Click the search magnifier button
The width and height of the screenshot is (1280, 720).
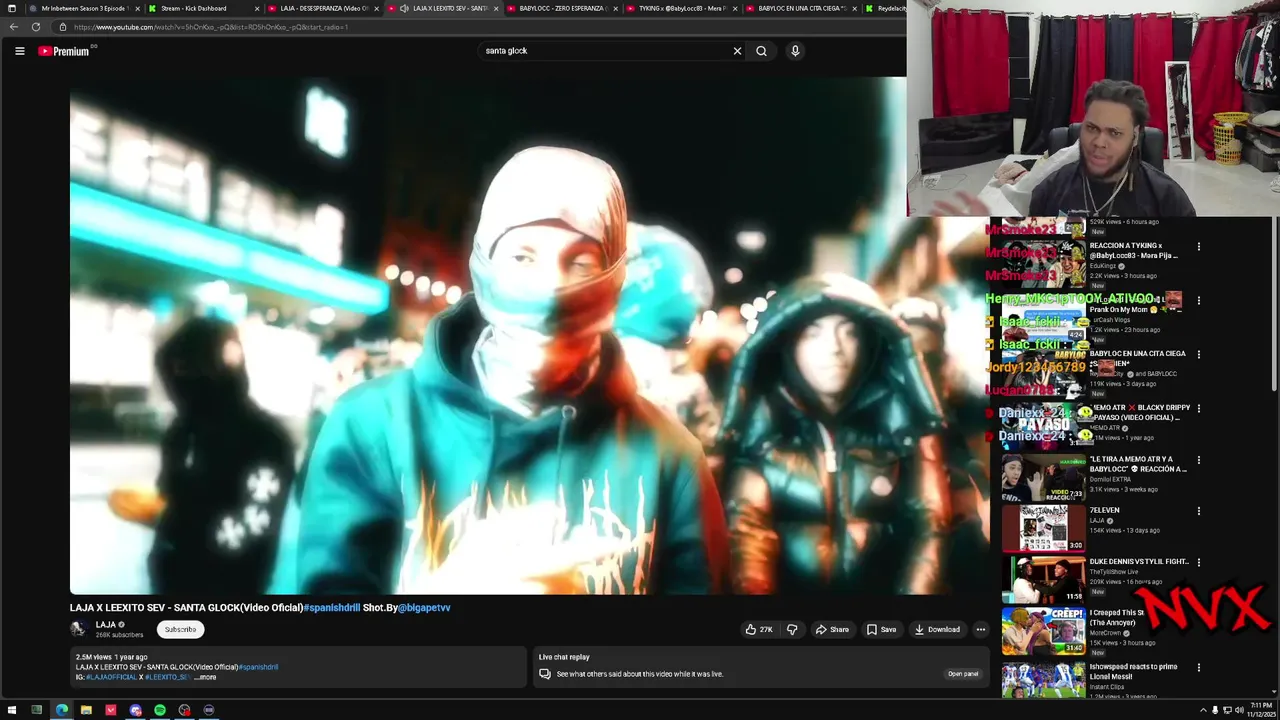[x=761, y=51]
